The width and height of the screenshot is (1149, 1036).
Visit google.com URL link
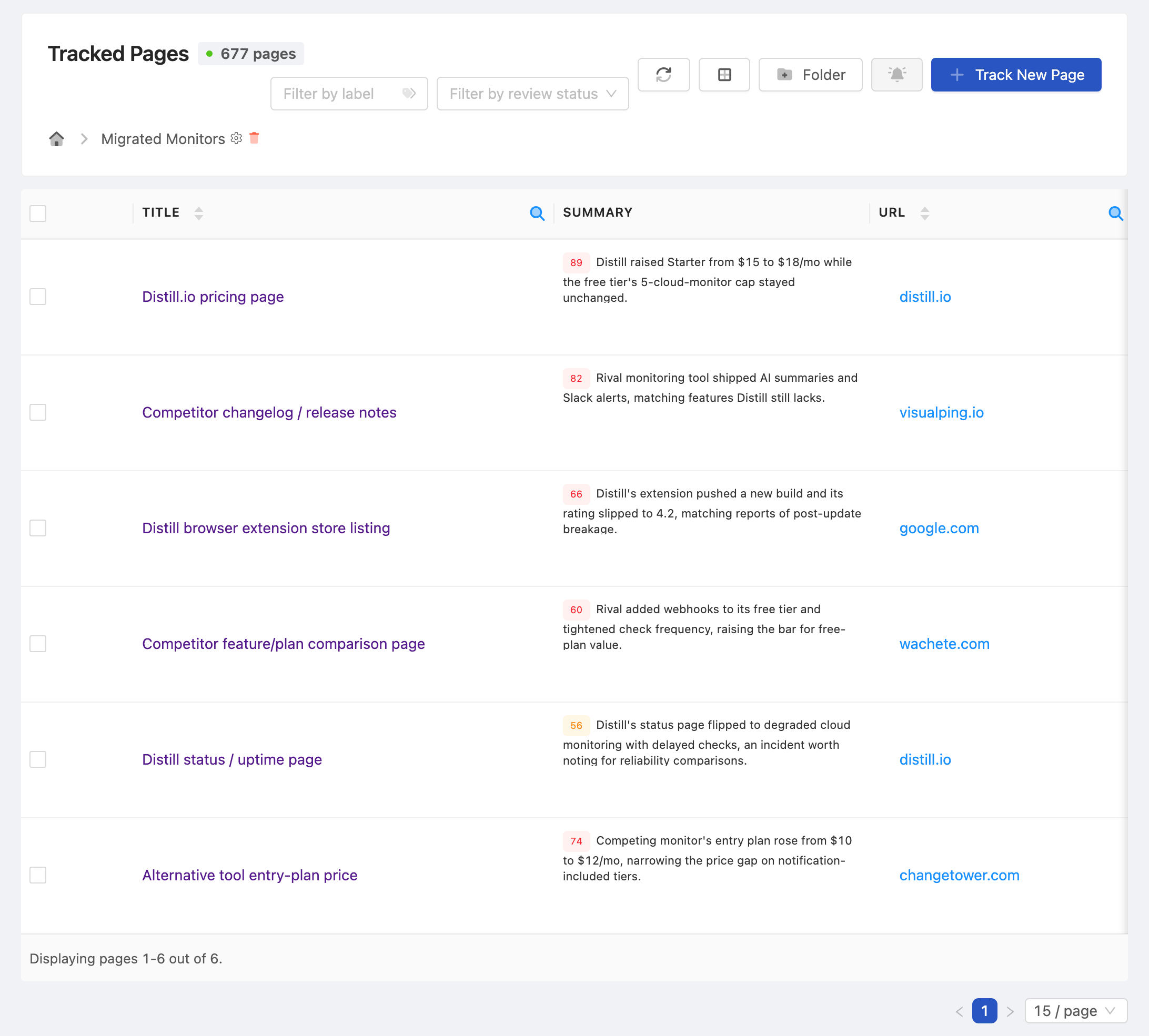point(939,528)
